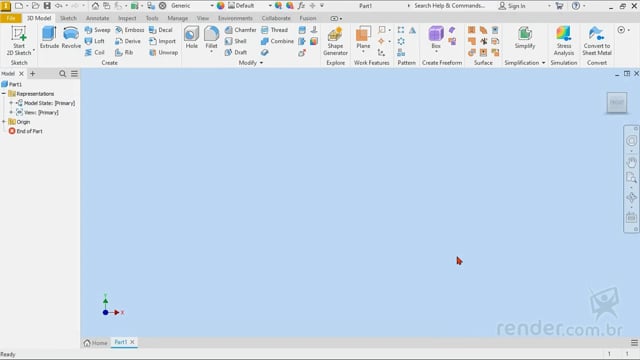Choose the Loft tool
640x360 pixels.
point(95,41)
